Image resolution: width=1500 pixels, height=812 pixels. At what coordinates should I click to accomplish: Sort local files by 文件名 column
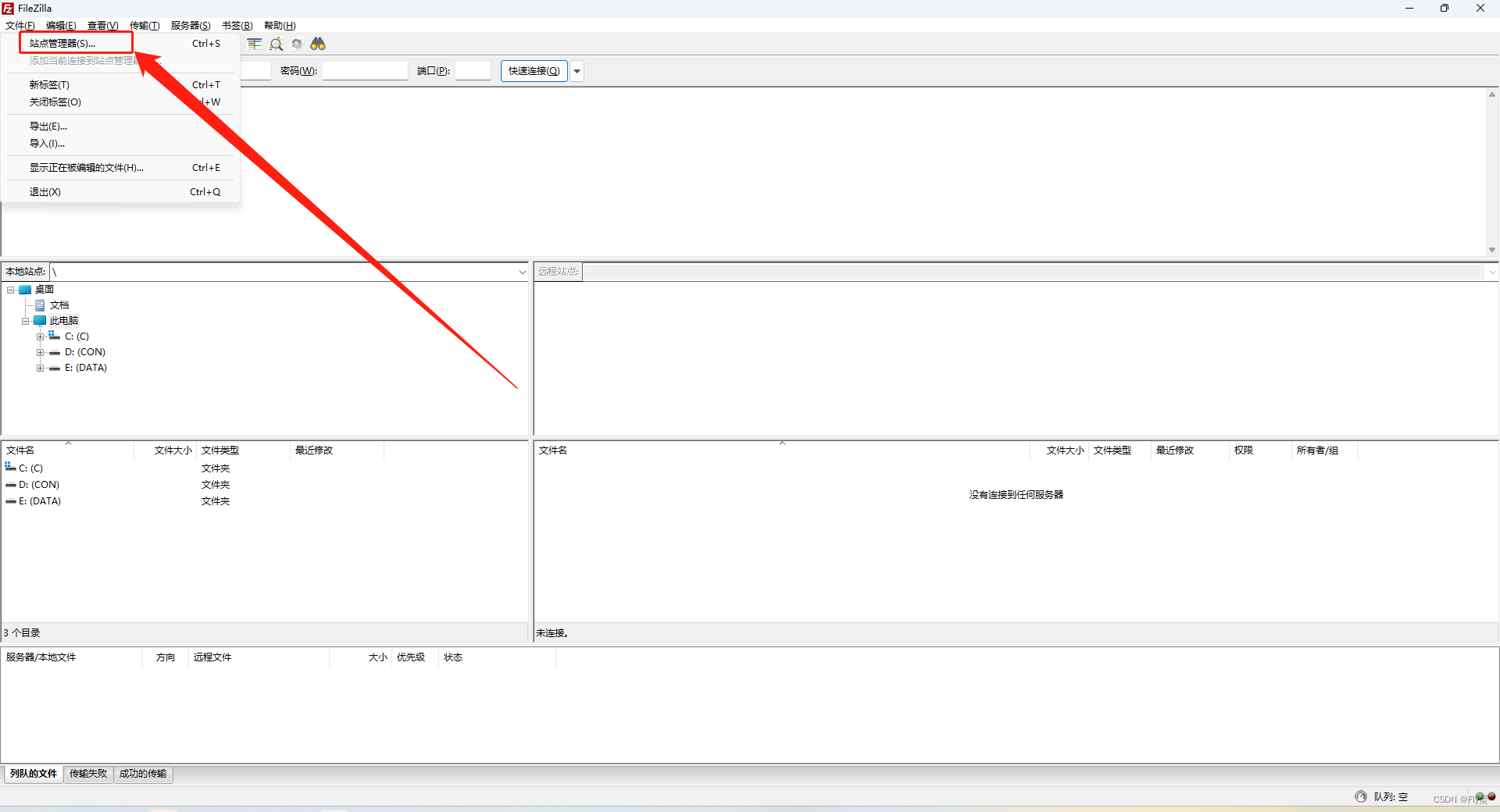(68, 451)
